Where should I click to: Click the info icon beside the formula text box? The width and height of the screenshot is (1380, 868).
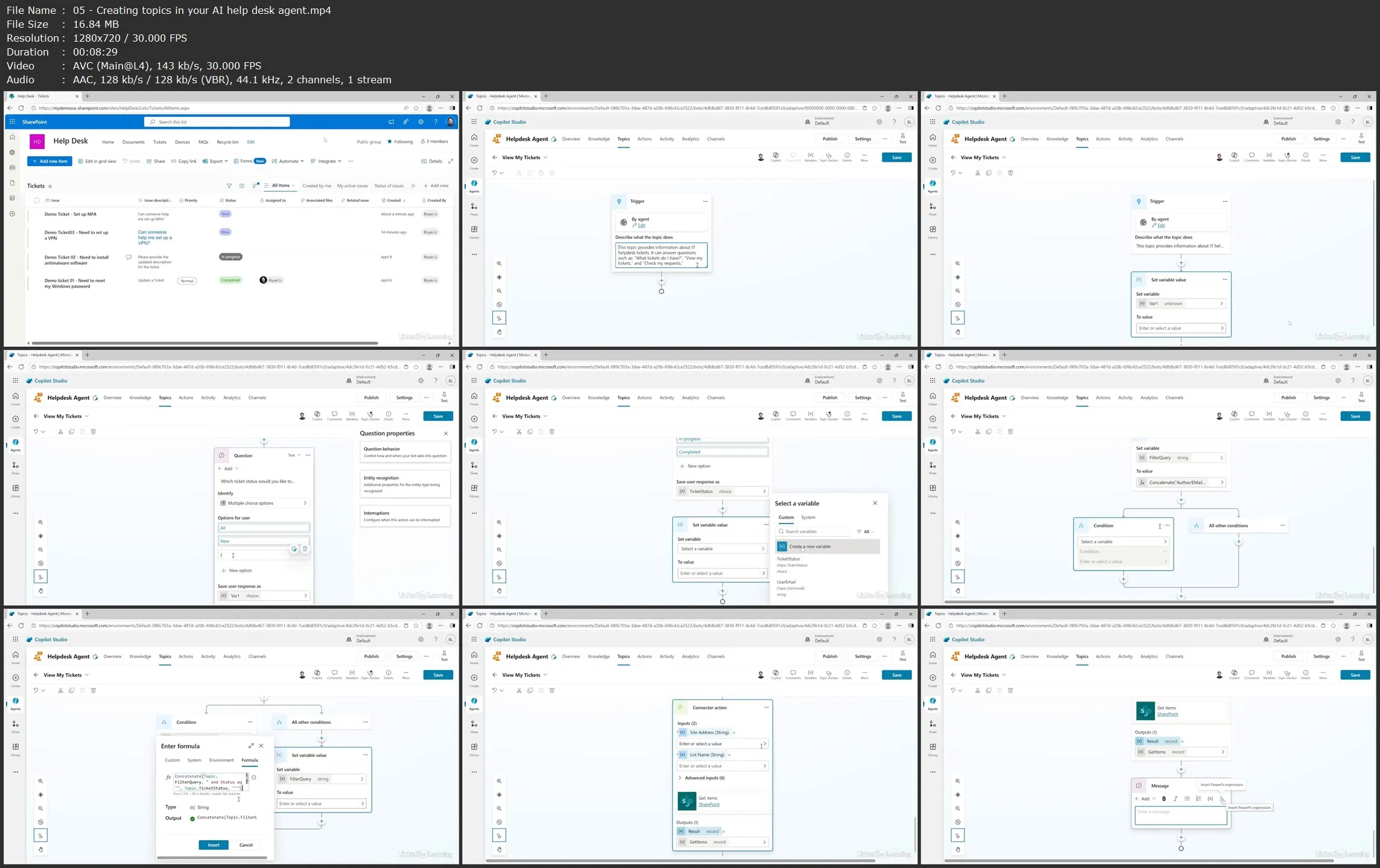(254, 778)
